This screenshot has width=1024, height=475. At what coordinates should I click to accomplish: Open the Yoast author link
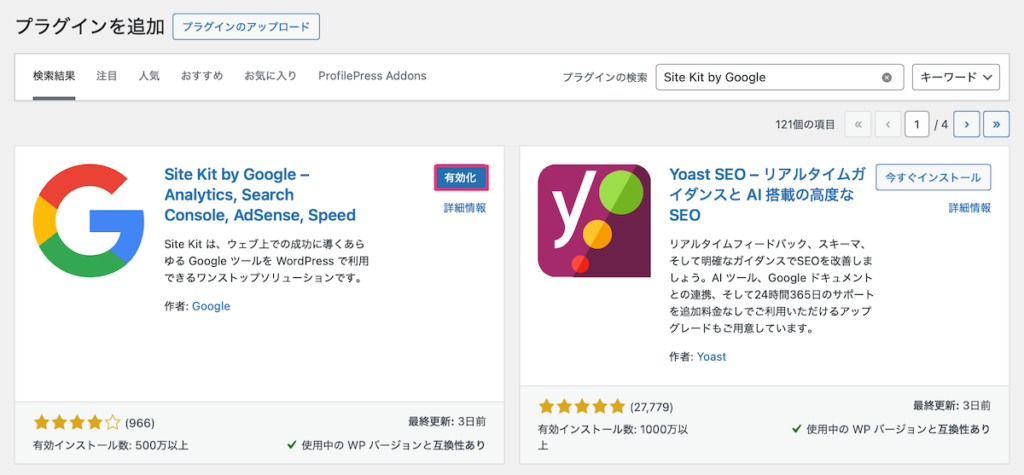(712, 356)
